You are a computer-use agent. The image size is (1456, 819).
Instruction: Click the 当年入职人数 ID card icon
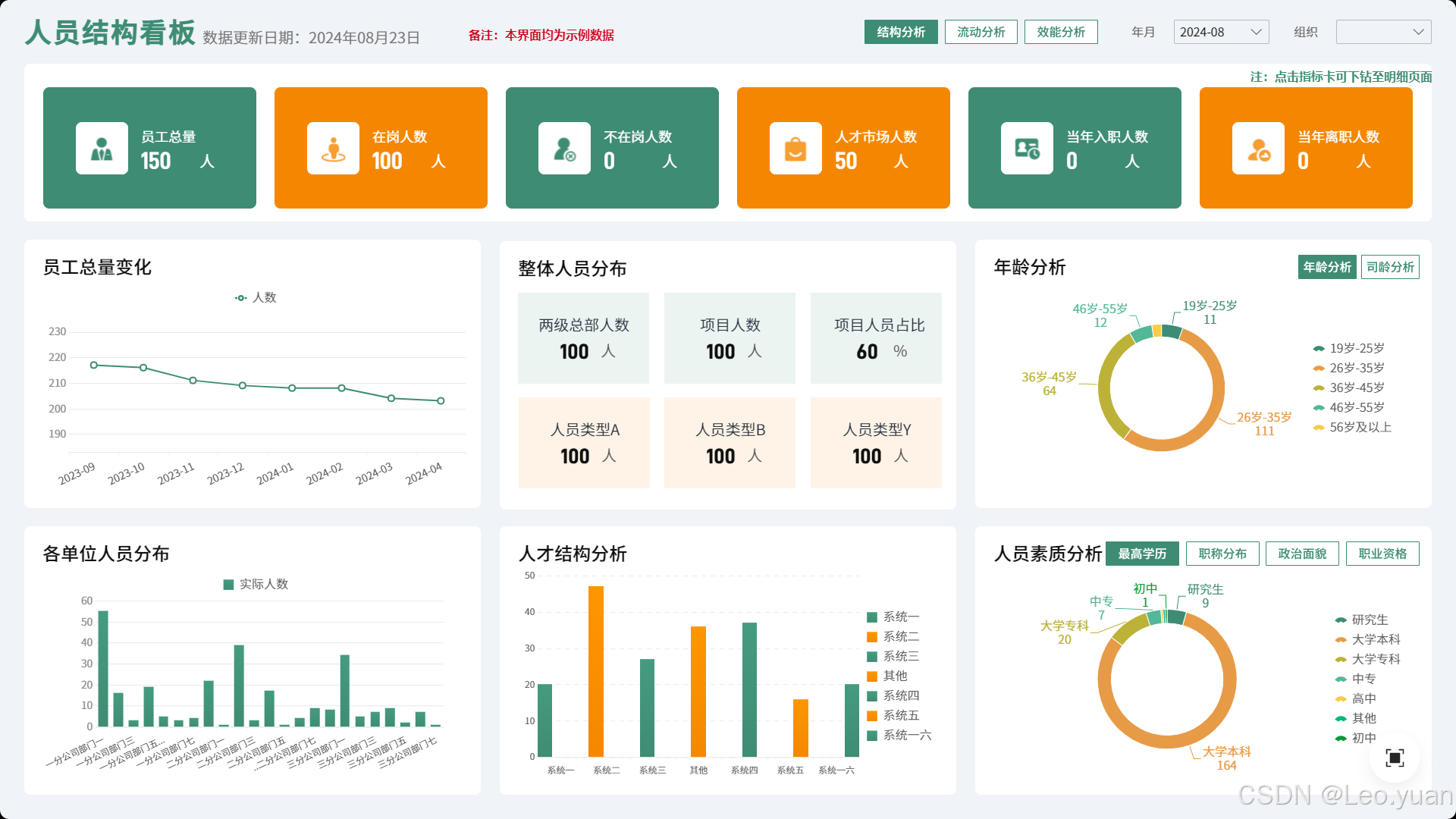tap(1027, 149)
